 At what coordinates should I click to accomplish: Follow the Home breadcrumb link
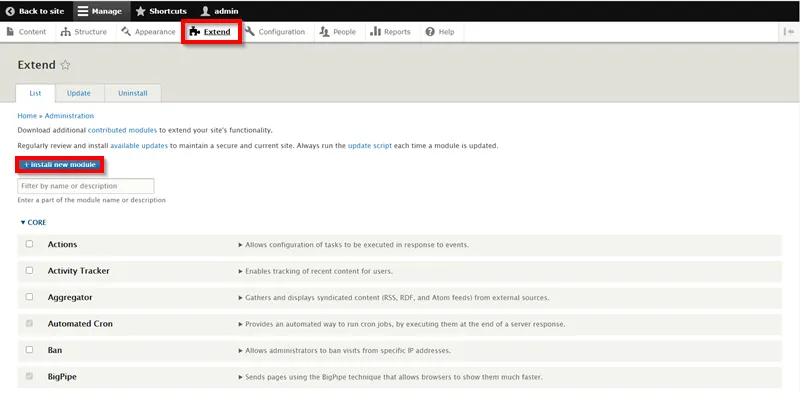click(x=27, y=116)
